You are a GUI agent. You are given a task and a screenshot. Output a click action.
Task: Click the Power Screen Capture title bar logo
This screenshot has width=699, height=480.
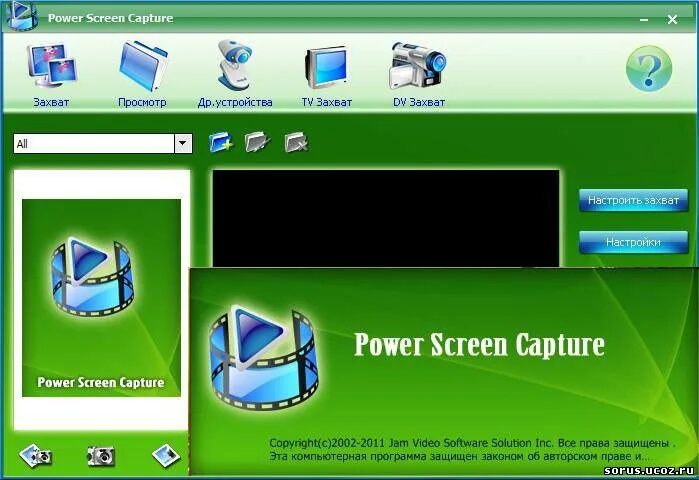click(x=20, y=16)
